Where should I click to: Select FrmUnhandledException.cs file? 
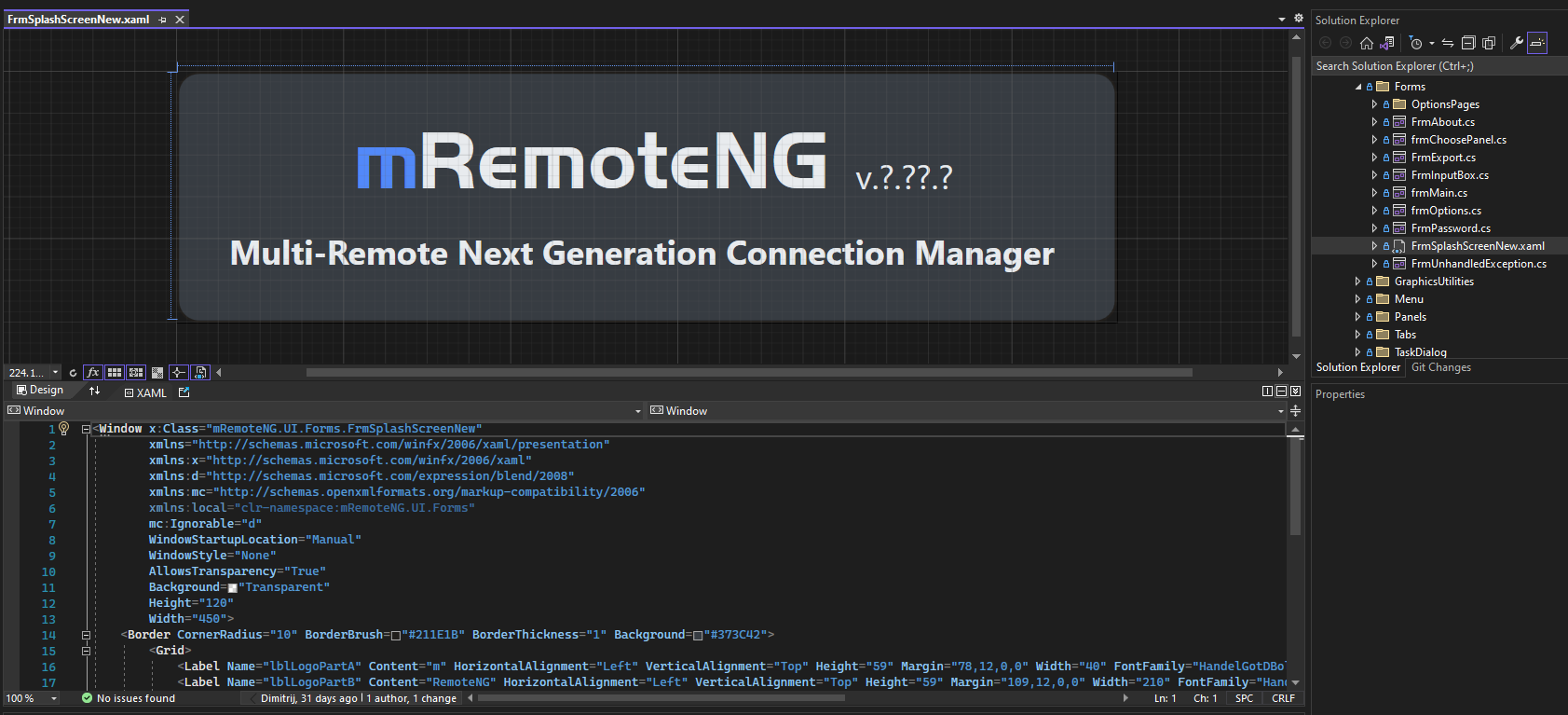[x=1479, y=264]
